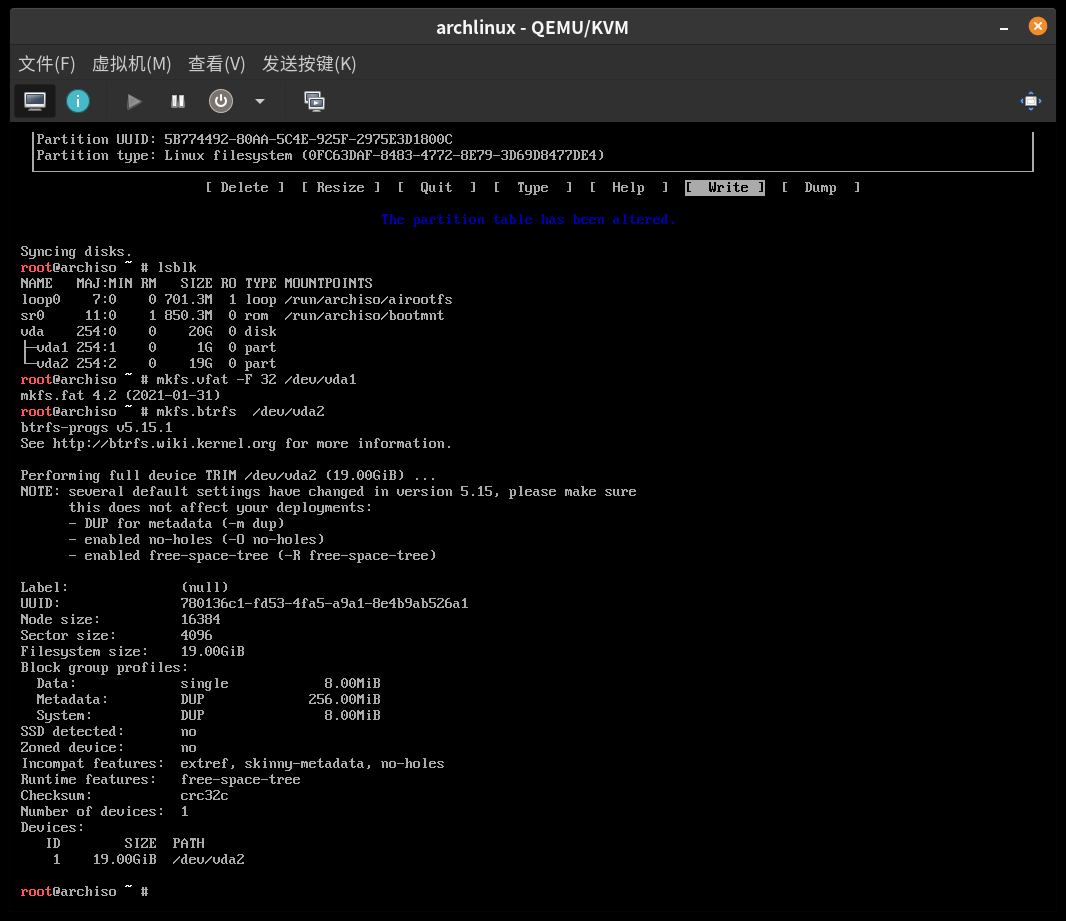1066x921 pixels.
Task: Click the 'Incompat features' line
Action: (233, 763)
